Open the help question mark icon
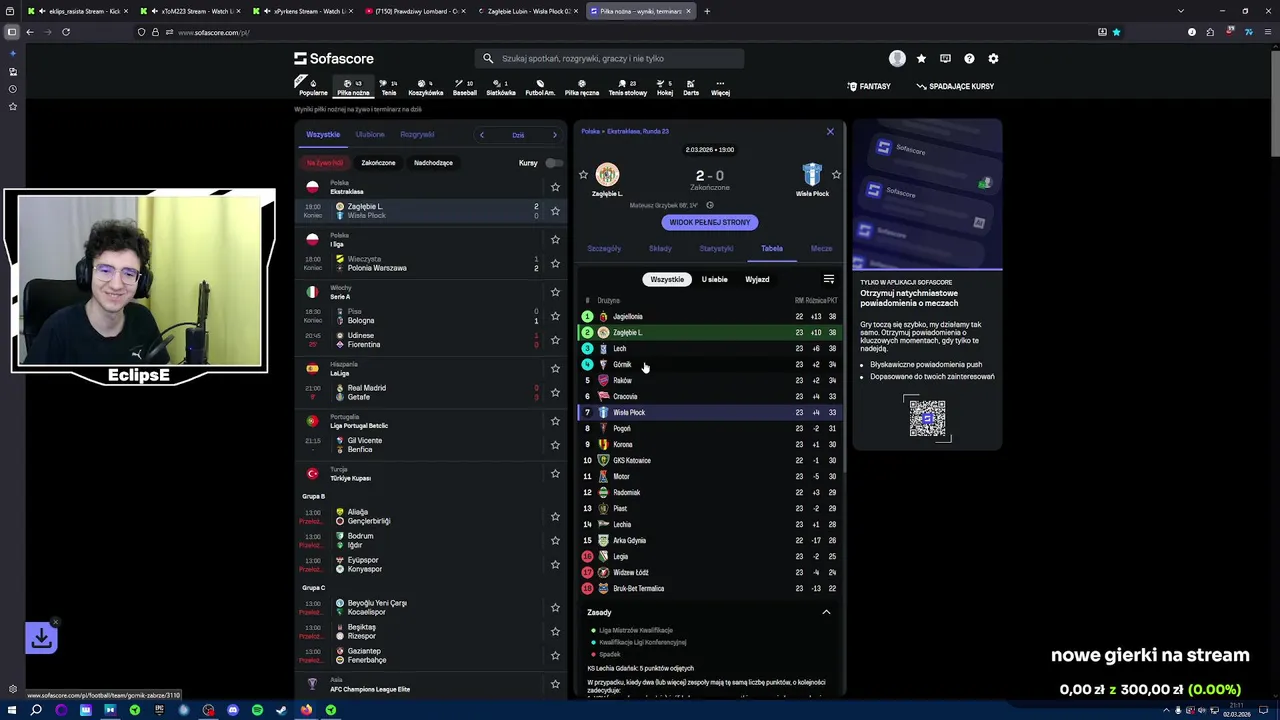Viewport: 1280px width, 720px height. point(969,58)
